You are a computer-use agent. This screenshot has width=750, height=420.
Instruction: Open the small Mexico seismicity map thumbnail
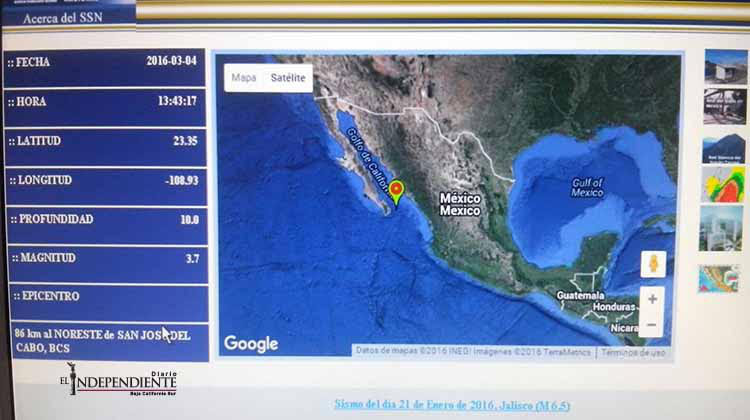coord(718,279)
